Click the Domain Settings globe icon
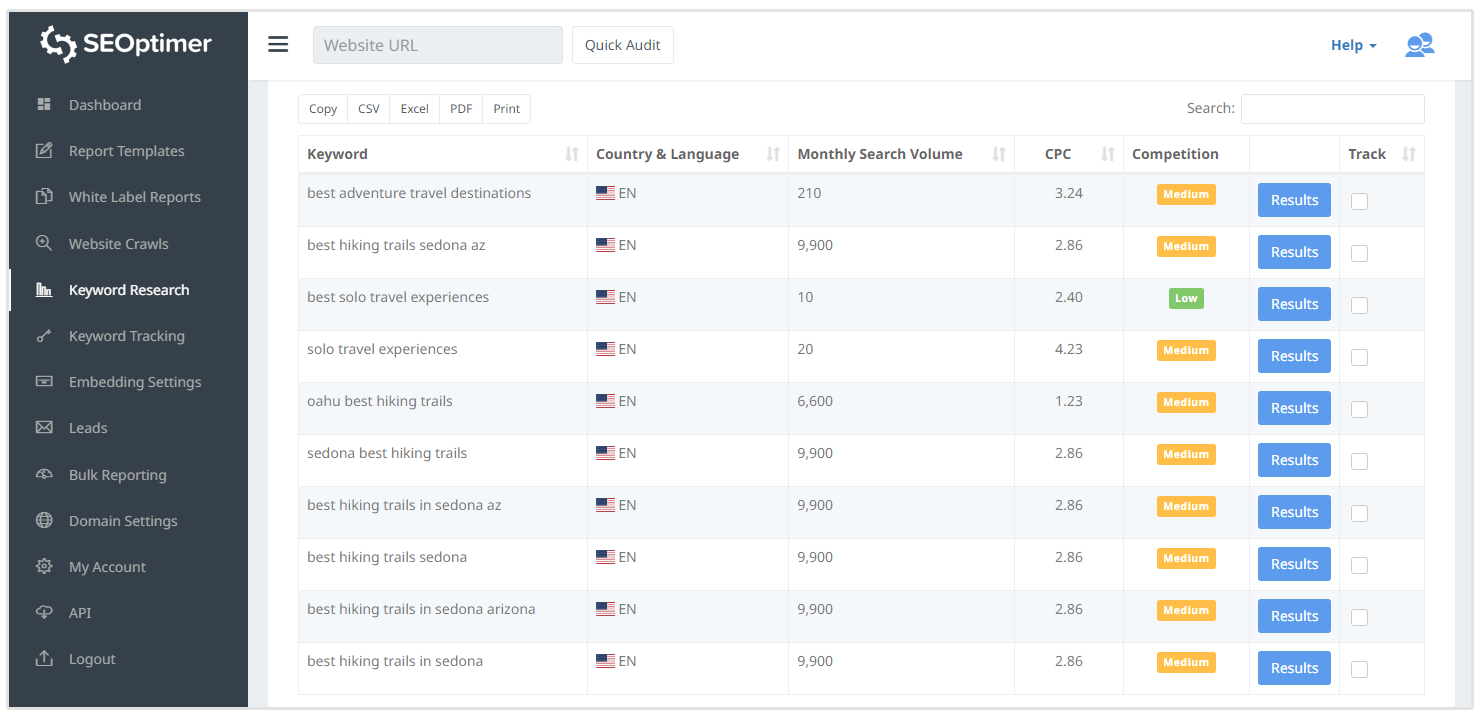The width and height of the screenshot is (1480, 720). [44, 521]
